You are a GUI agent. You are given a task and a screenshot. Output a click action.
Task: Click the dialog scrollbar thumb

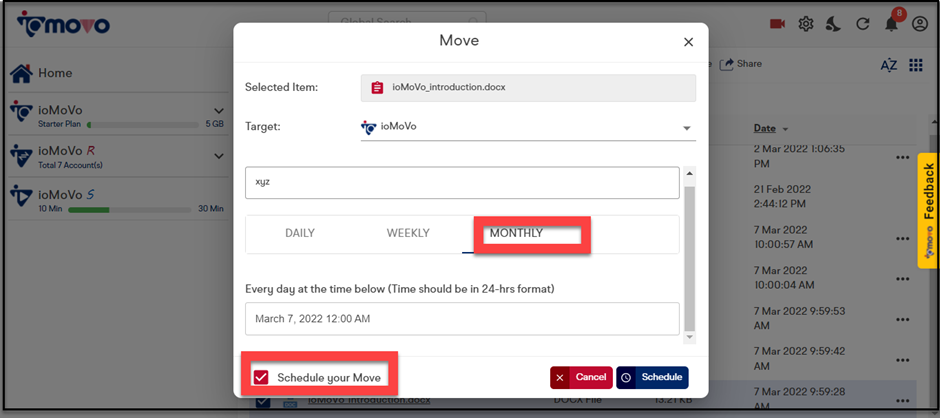tap(689, 258)
